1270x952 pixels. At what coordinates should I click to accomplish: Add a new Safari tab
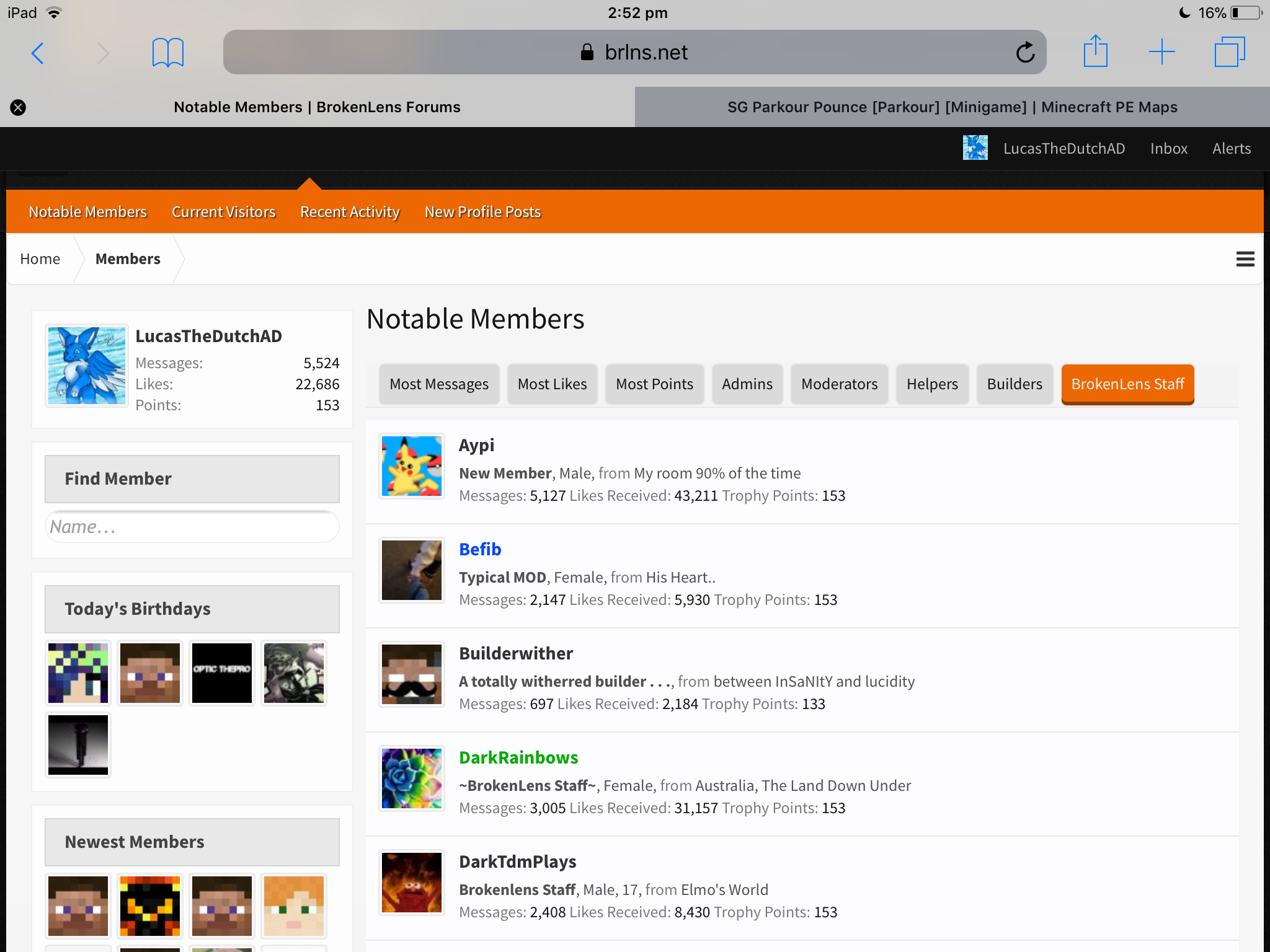(x=1161, y=52)
